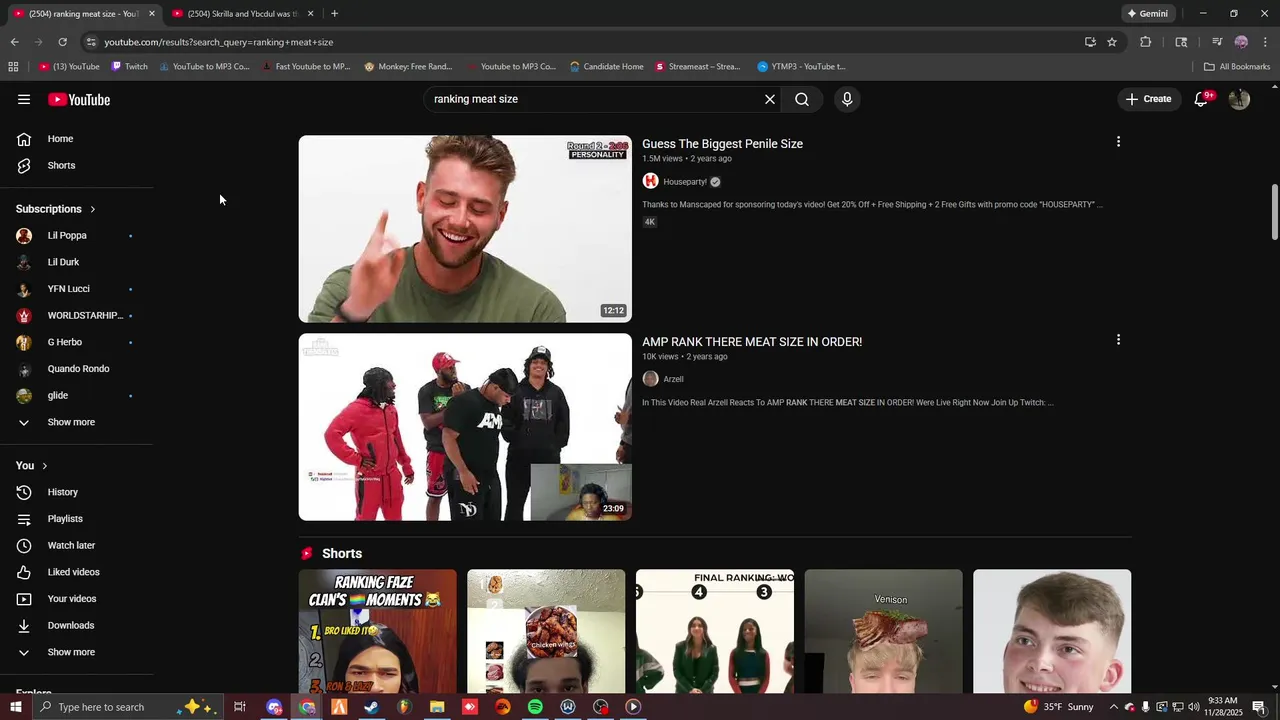This screenshot has width=1280, height=720.
Task: Open the Windows Start menu
Action: (x=15, y=707)
